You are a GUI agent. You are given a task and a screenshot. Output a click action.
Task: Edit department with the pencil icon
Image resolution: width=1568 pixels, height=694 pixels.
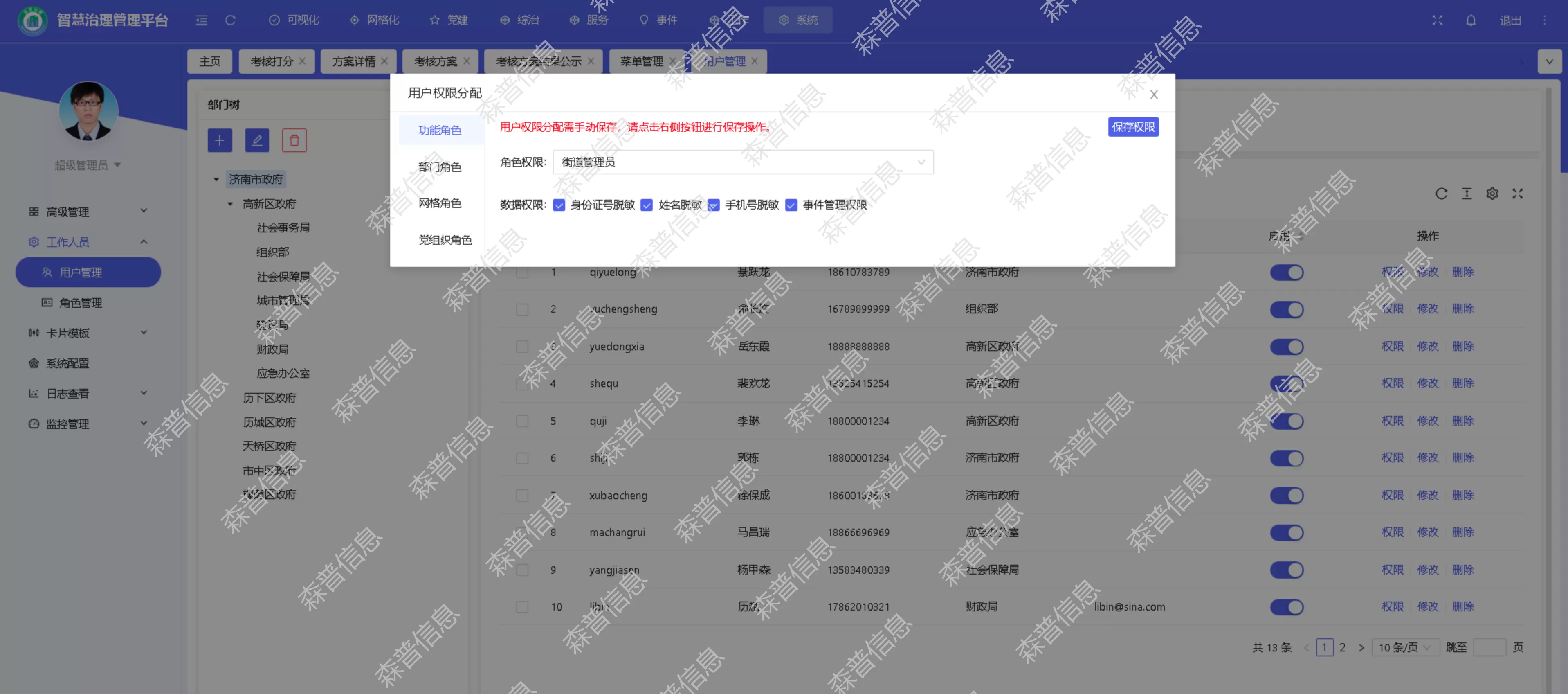click(x=257, y=141)
